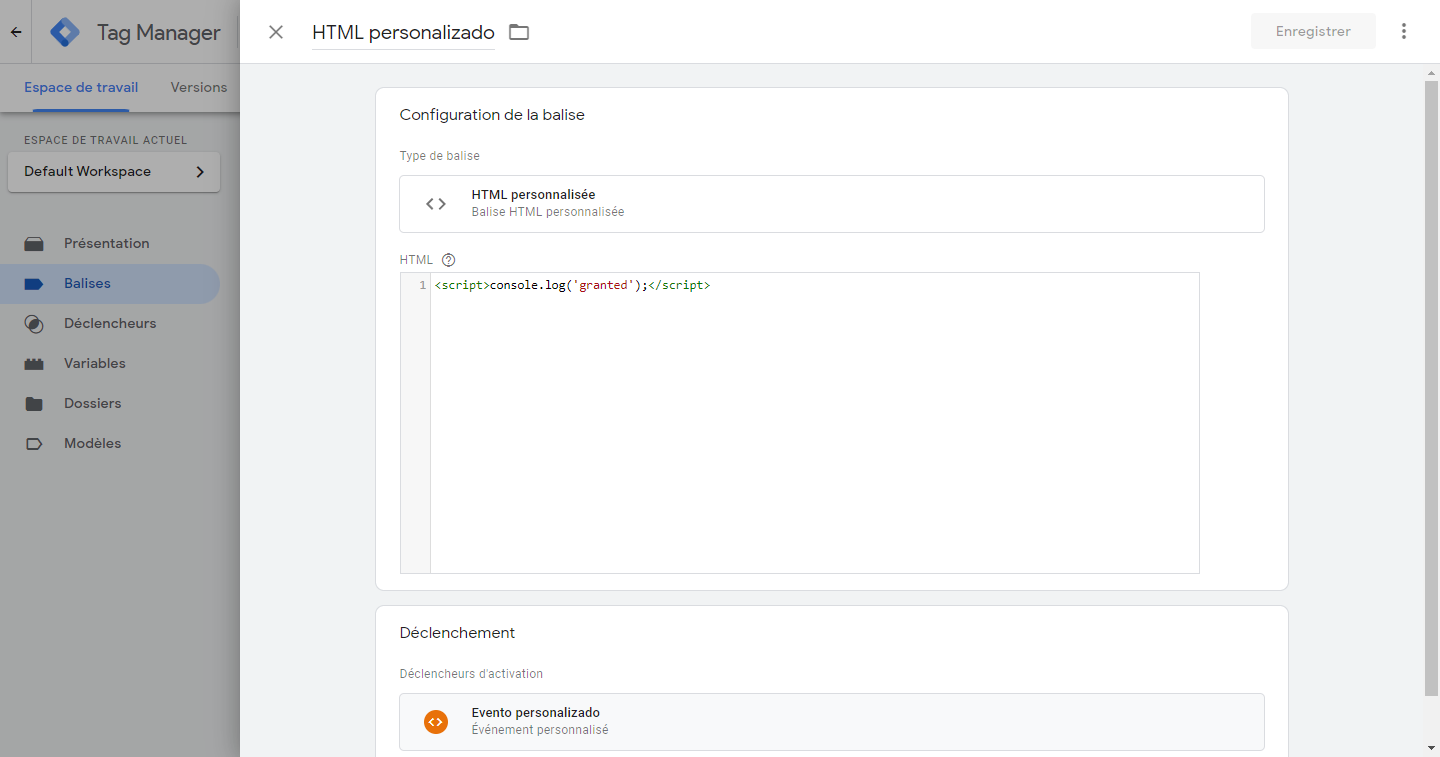The width and height of the screenshot is (1440, 757).
Task: Select the Espace de travail tab
Action: [x=81, y=87]
